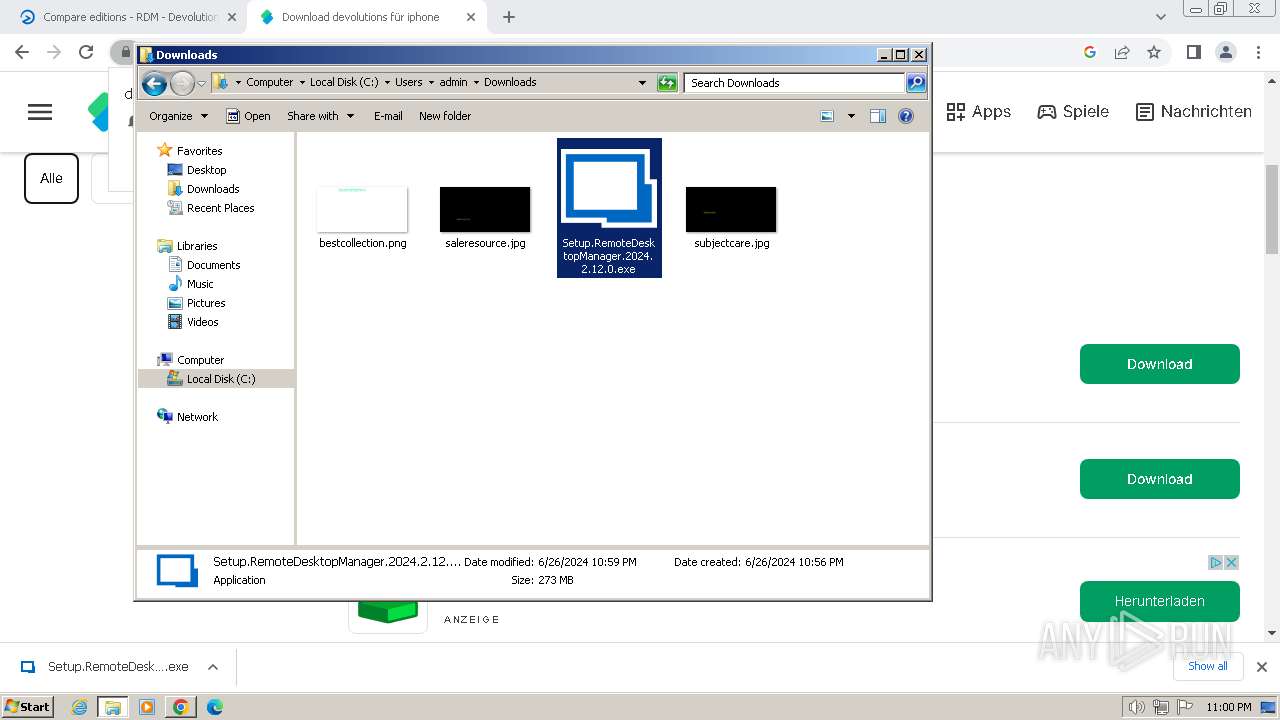Open the recent pages dropdown arrow

[201, 83]
